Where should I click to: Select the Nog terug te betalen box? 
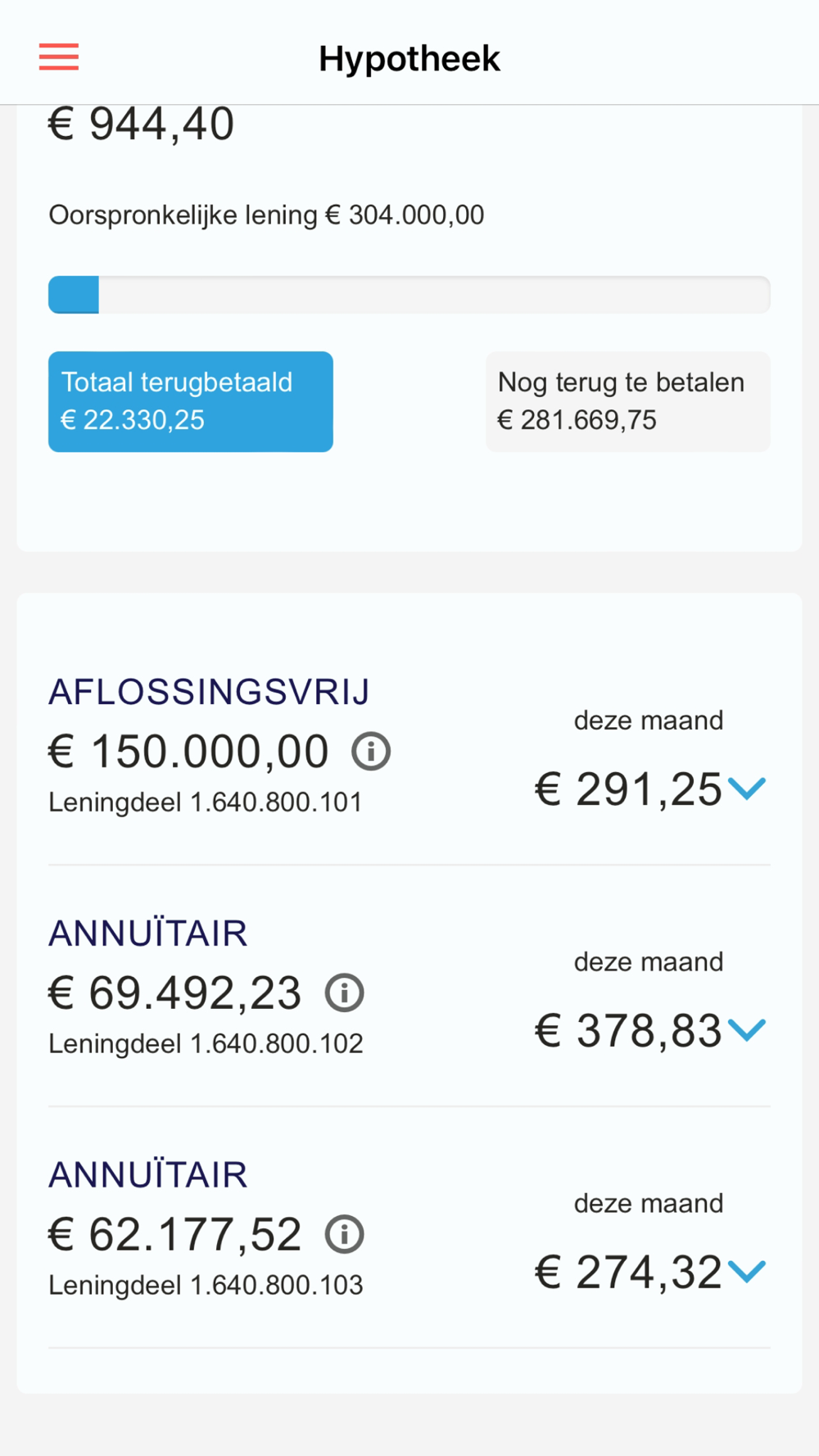click(627, 401)
